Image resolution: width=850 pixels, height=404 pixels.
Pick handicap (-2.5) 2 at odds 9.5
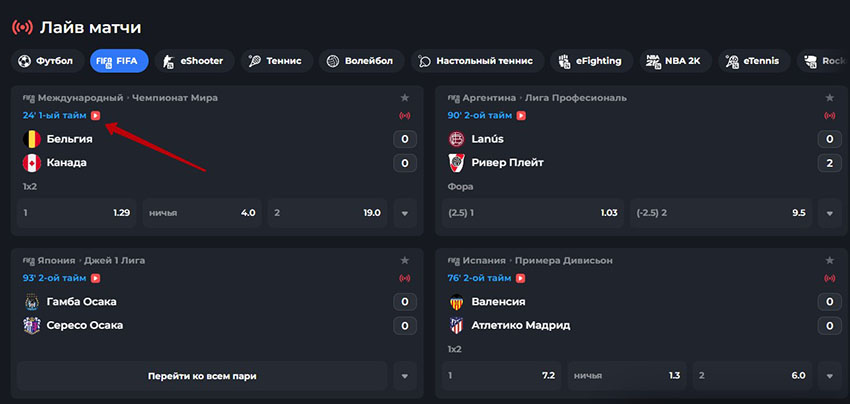[722, 213]
